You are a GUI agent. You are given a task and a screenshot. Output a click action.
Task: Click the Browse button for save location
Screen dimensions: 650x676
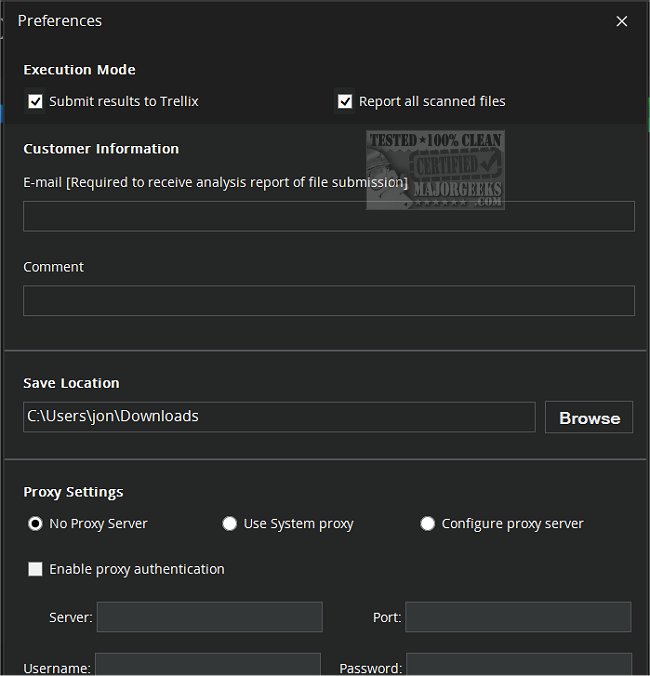(x=589, y=418)
